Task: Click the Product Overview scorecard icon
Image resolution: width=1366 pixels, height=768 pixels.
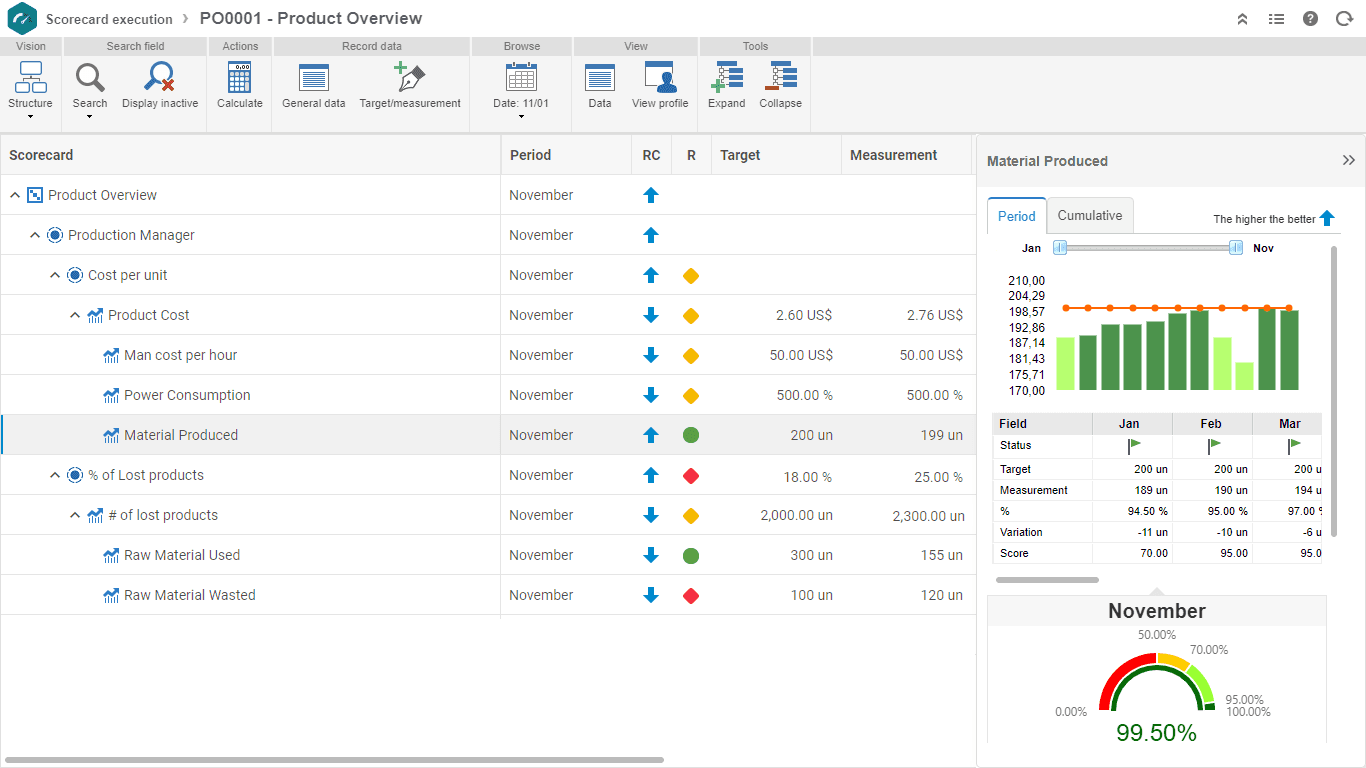Action: [35, 195]
